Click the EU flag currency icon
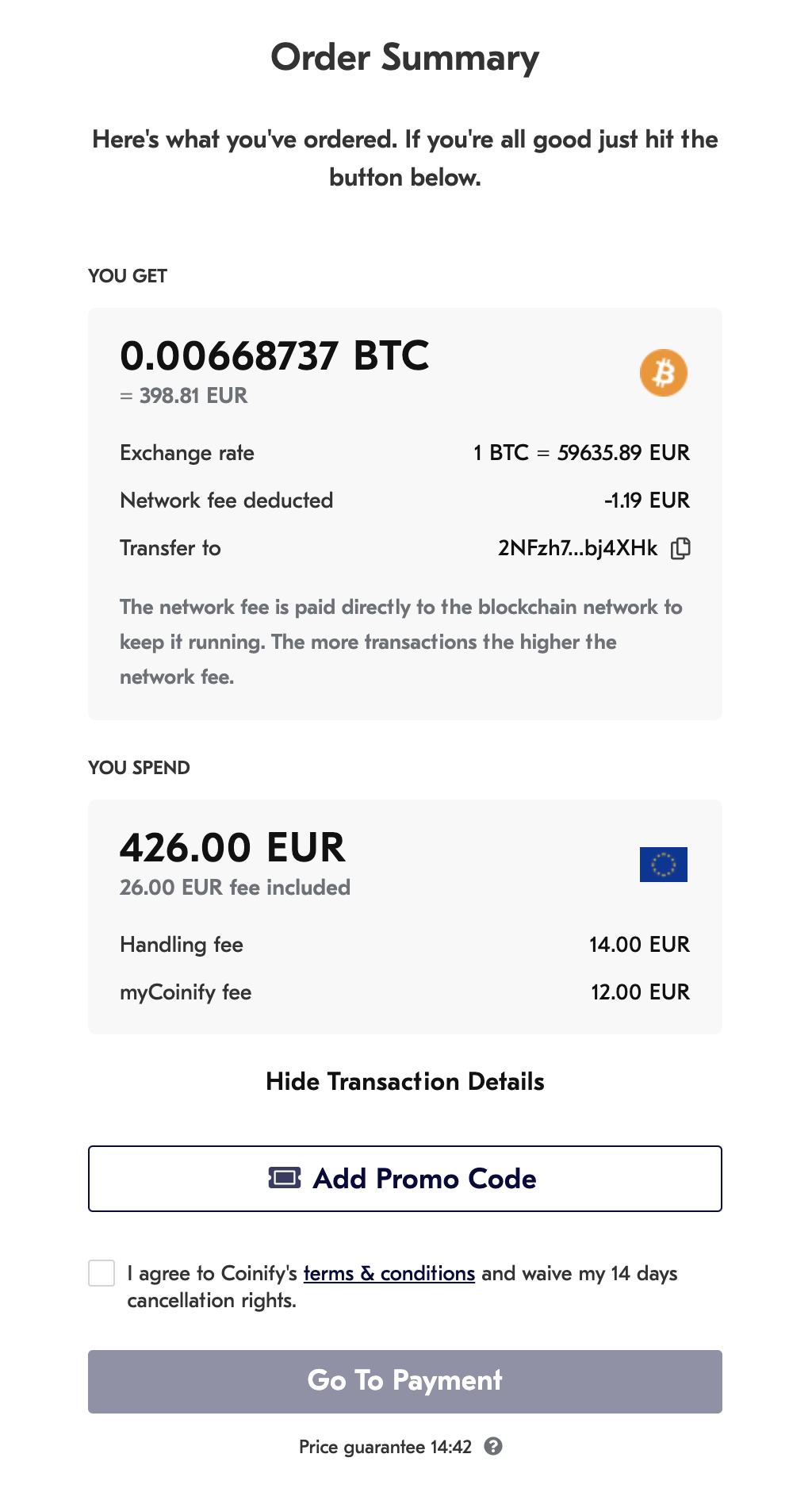Viewport: 812px width, 1496px height. coord(664,865)
